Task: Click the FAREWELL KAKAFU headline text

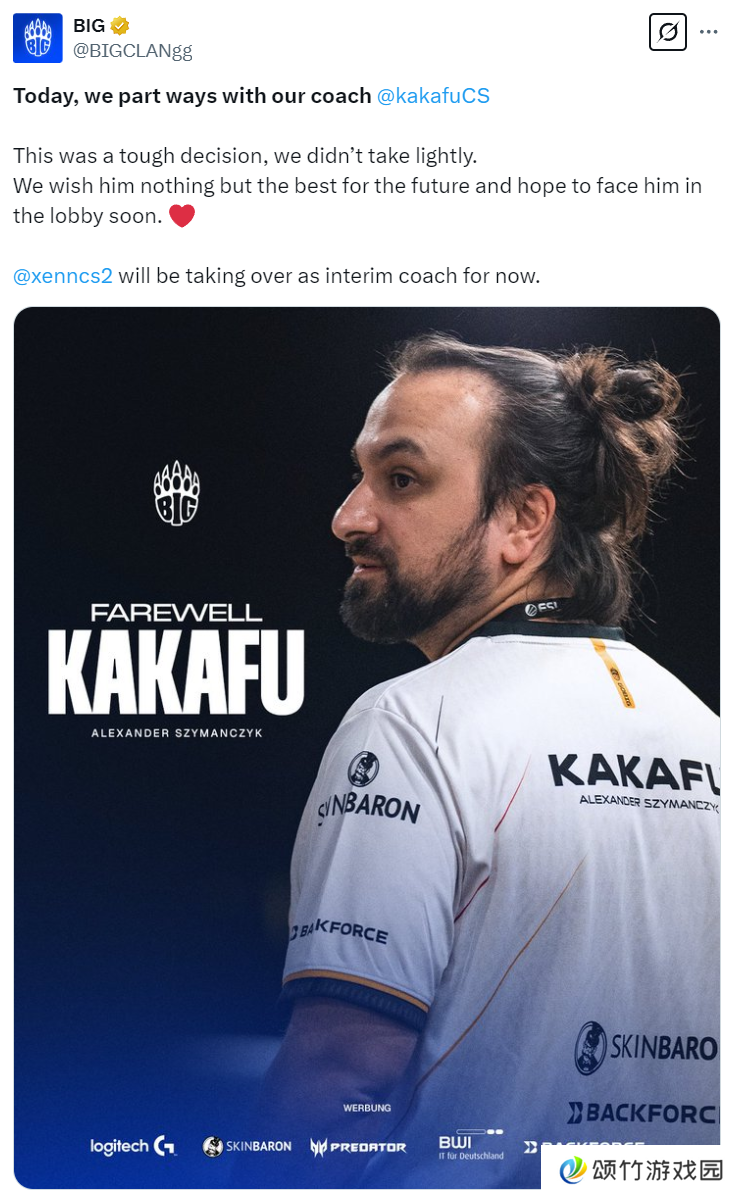Action: [176, 658]
